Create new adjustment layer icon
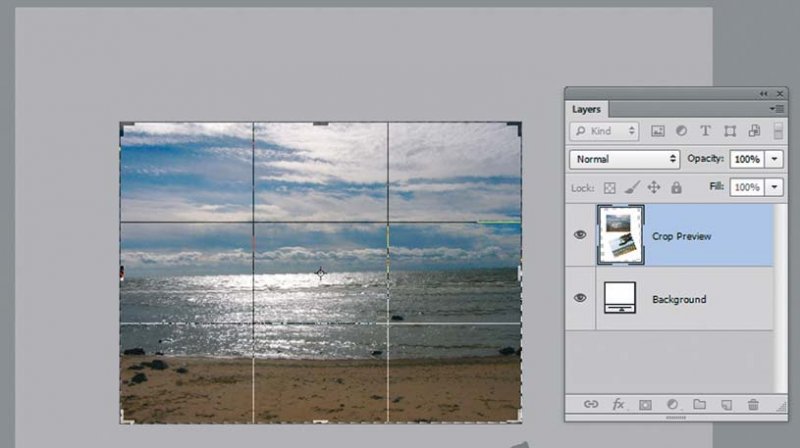Viewport: 800px width, 448px height. (x=672, y=404)
